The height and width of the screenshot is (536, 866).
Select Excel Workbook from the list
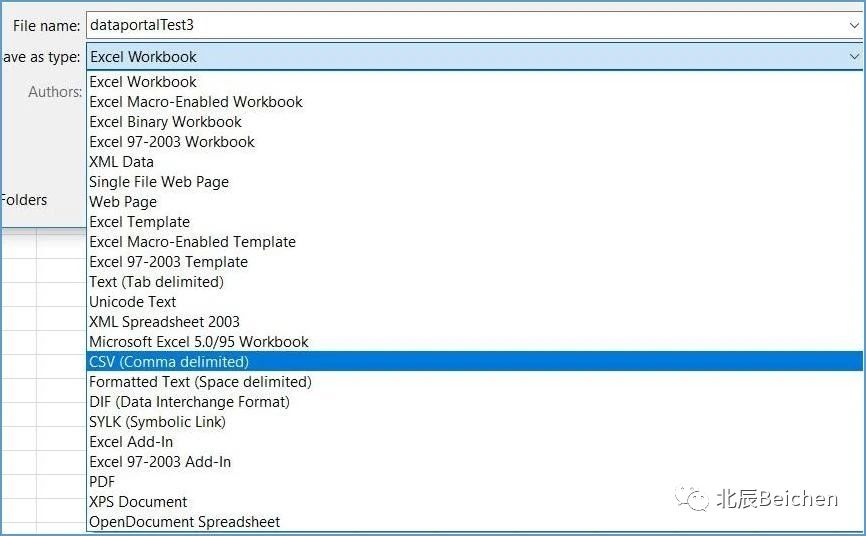pos(143,82)
